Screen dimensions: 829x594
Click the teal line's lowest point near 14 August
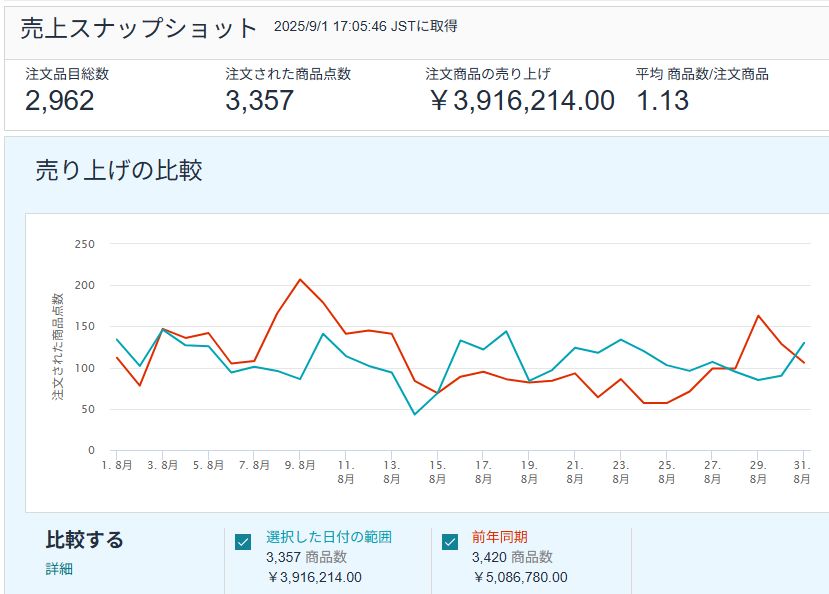[x=415, y=414]
